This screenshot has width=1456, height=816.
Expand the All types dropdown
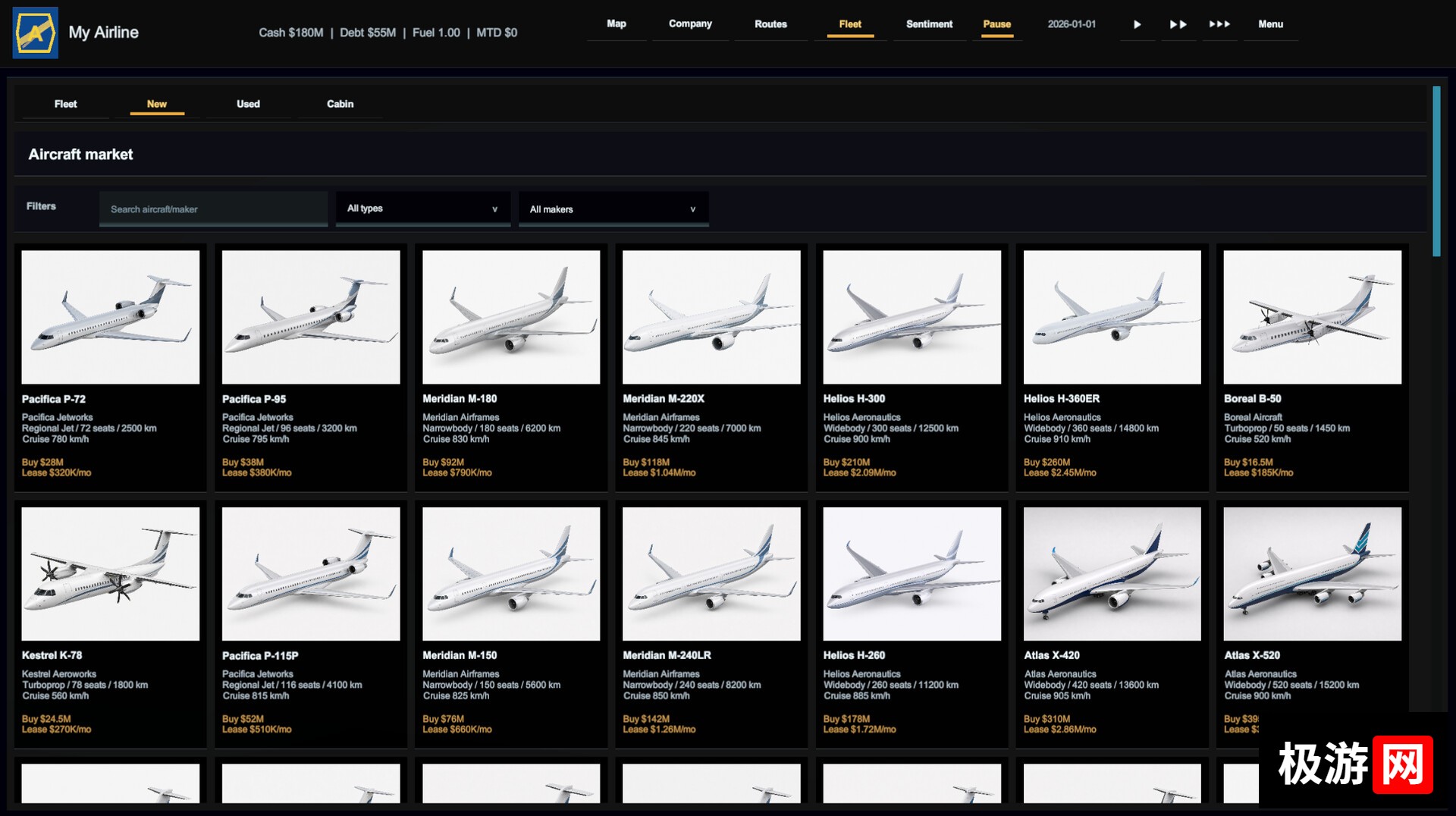(x=422, y=209)
